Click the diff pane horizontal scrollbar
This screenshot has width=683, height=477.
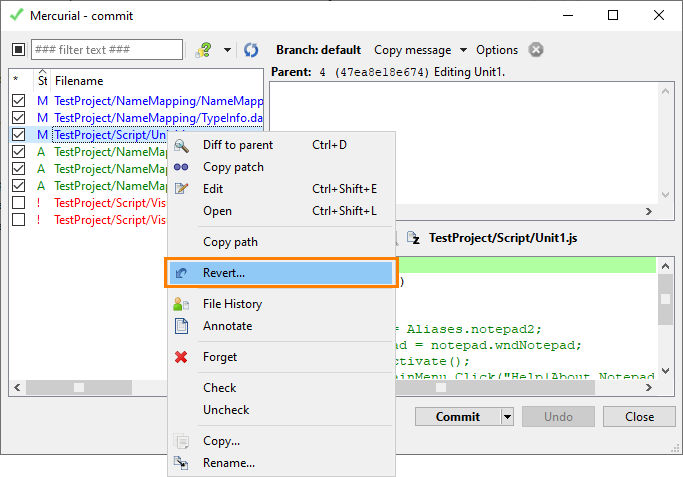pos(495,387)
